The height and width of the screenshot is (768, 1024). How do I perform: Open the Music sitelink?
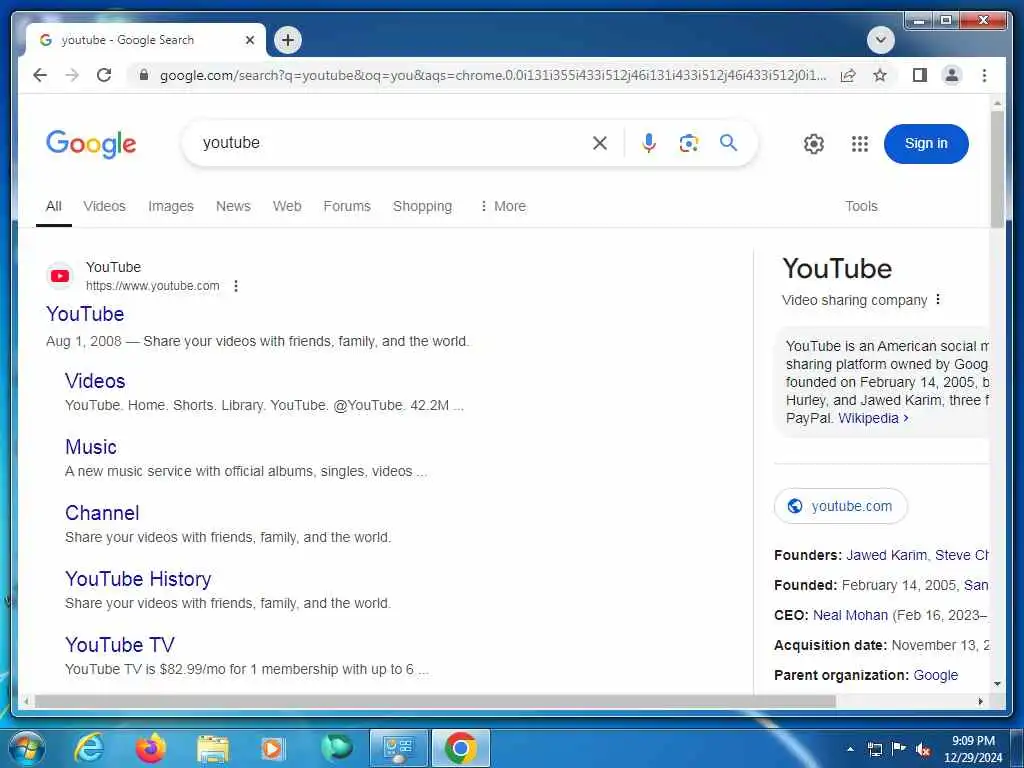click(x=91, y=447)
